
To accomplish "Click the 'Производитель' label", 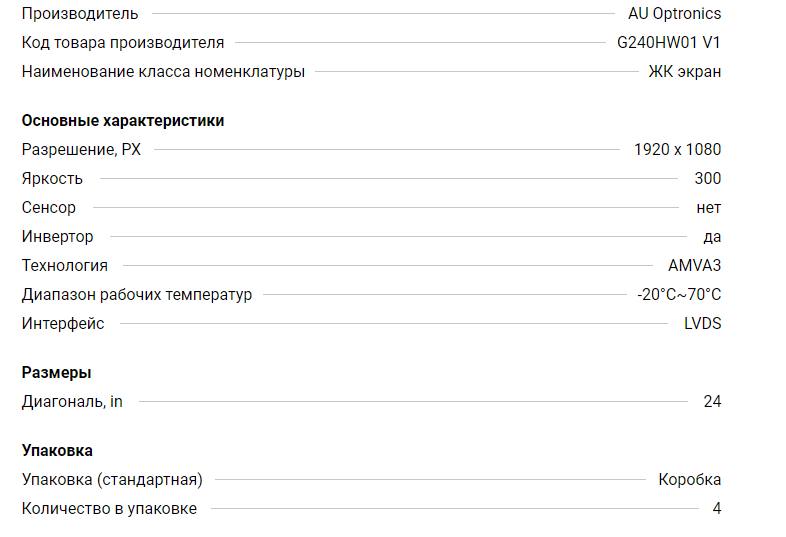I will 80,14.
